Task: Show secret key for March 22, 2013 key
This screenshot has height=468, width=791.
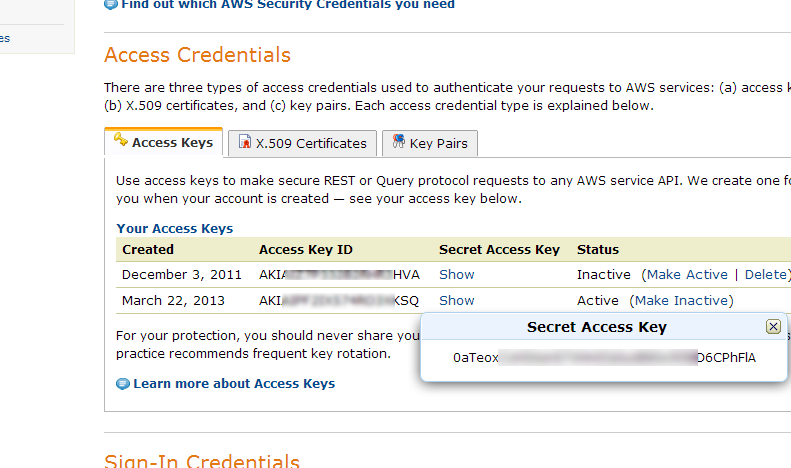Action: click(x=457, y=301)
